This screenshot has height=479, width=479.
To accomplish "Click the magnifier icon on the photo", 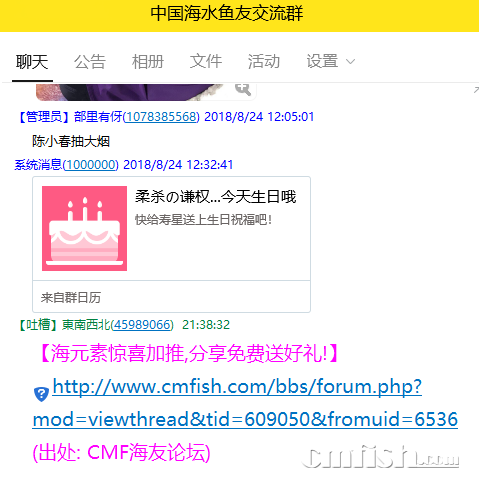I will 243,89.
